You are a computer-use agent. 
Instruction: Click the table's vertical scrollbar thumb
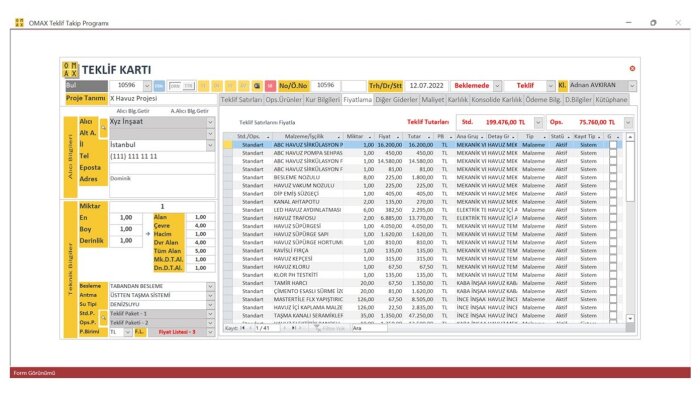pyautogui.click(x=630, y=172)
